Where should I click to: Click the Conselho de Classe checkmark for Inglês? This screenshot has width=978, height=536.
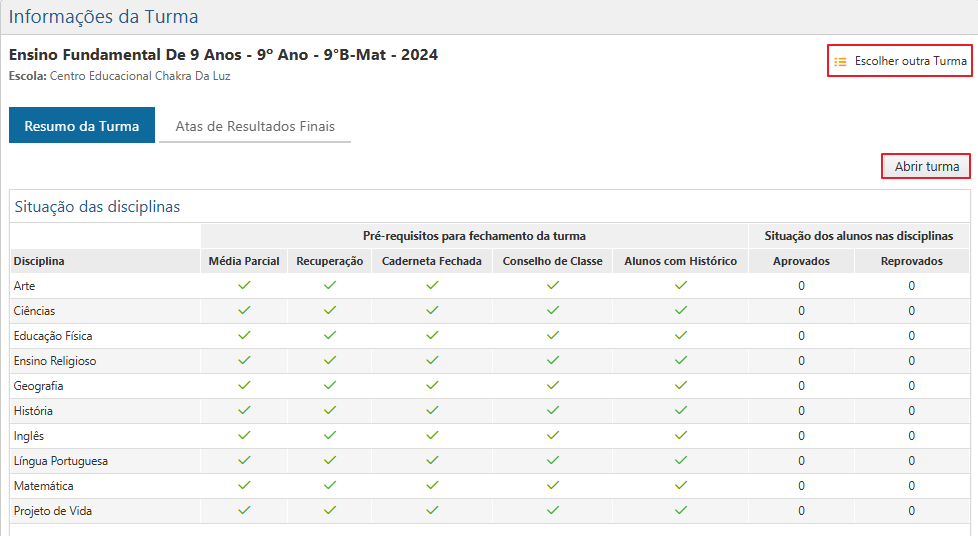click(553, 435)
